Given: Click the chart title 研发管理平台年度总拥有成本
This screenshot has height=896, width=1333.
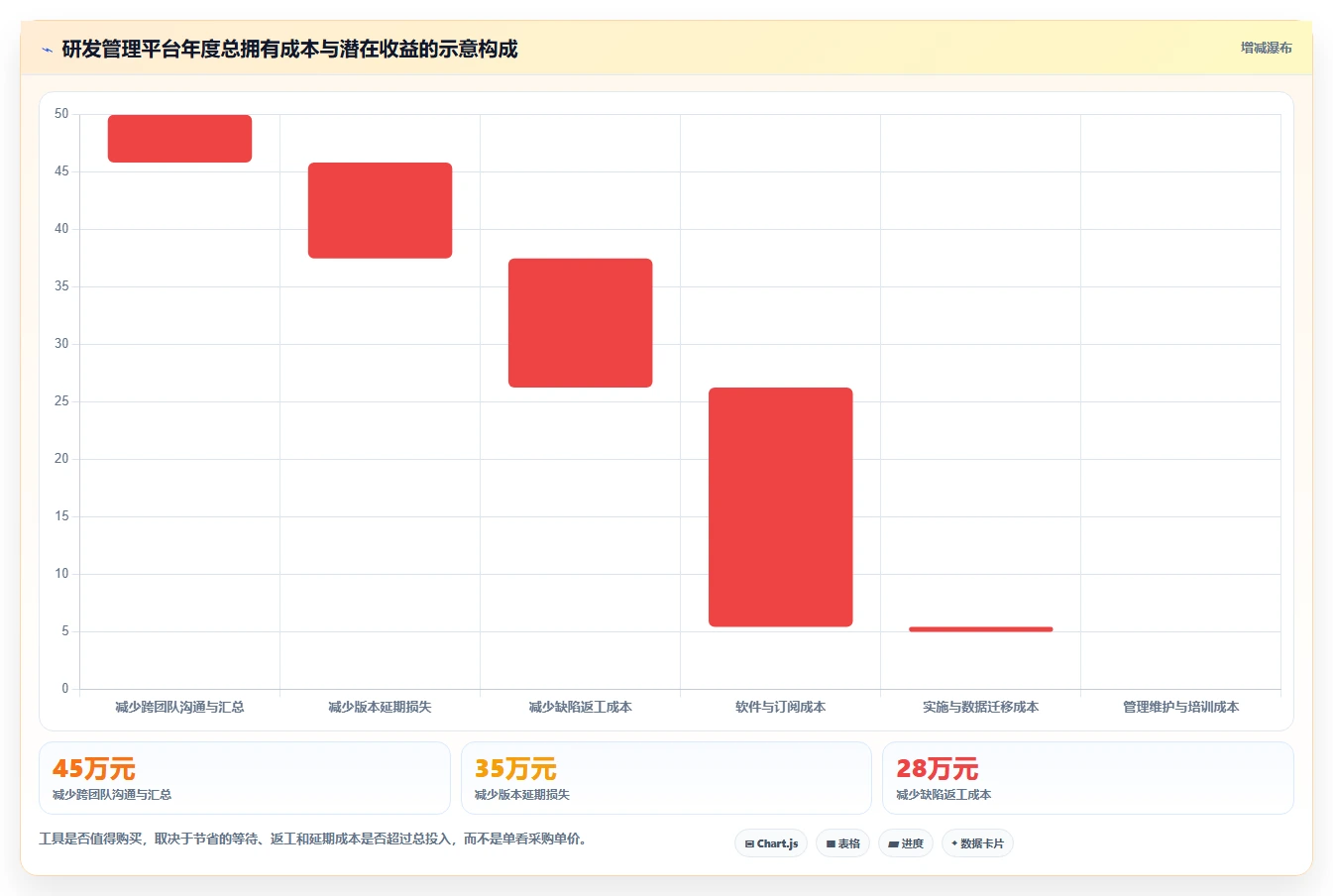Looking at the screenshot, I should pyautogui.click(x=289, y=50).
